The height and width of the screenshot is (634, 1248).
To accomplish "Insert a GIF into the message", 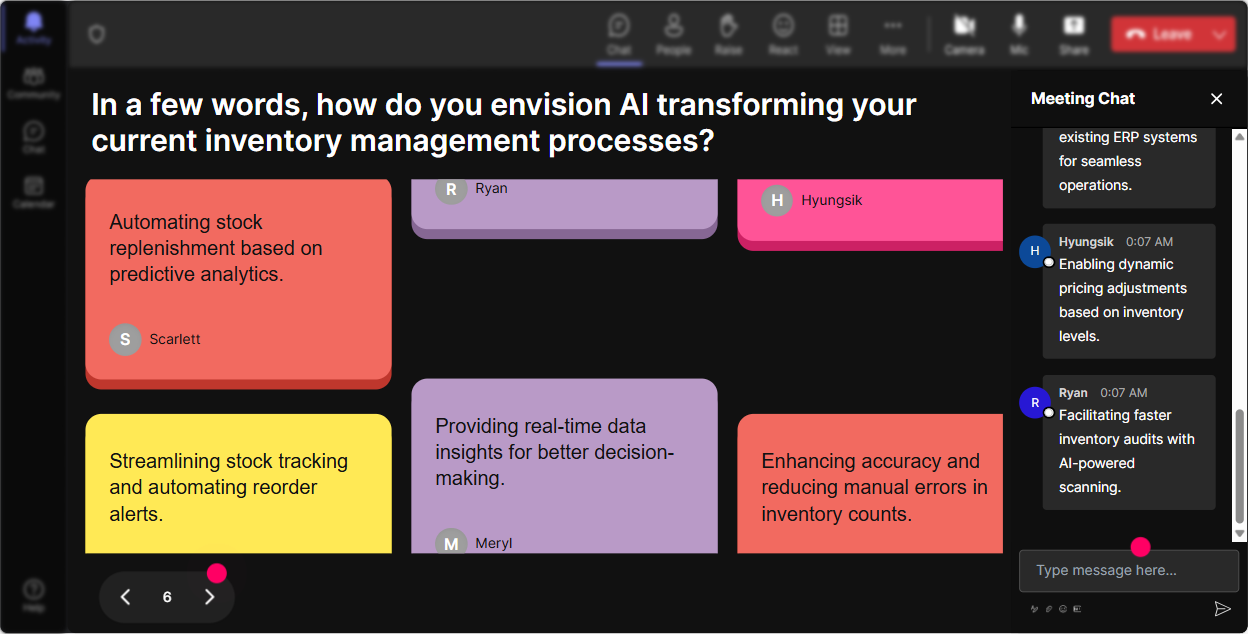I will coord(1077,608).
